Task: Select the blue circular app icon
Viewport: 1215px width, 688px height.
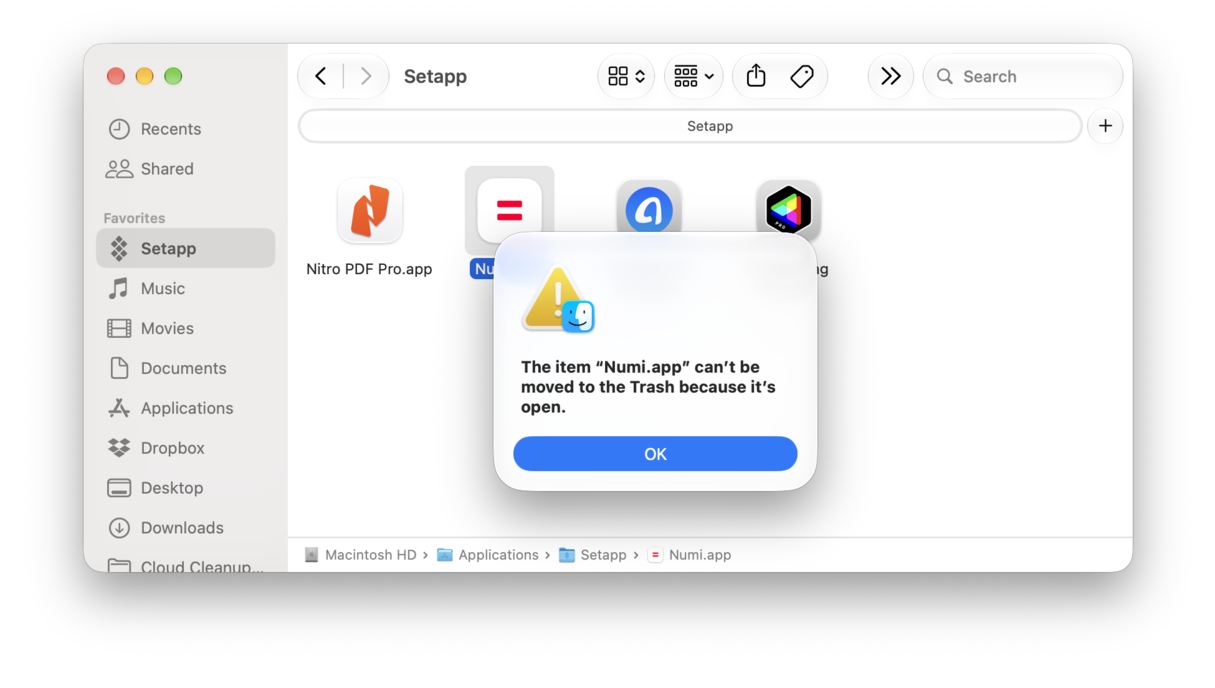Action: point(649,210)
